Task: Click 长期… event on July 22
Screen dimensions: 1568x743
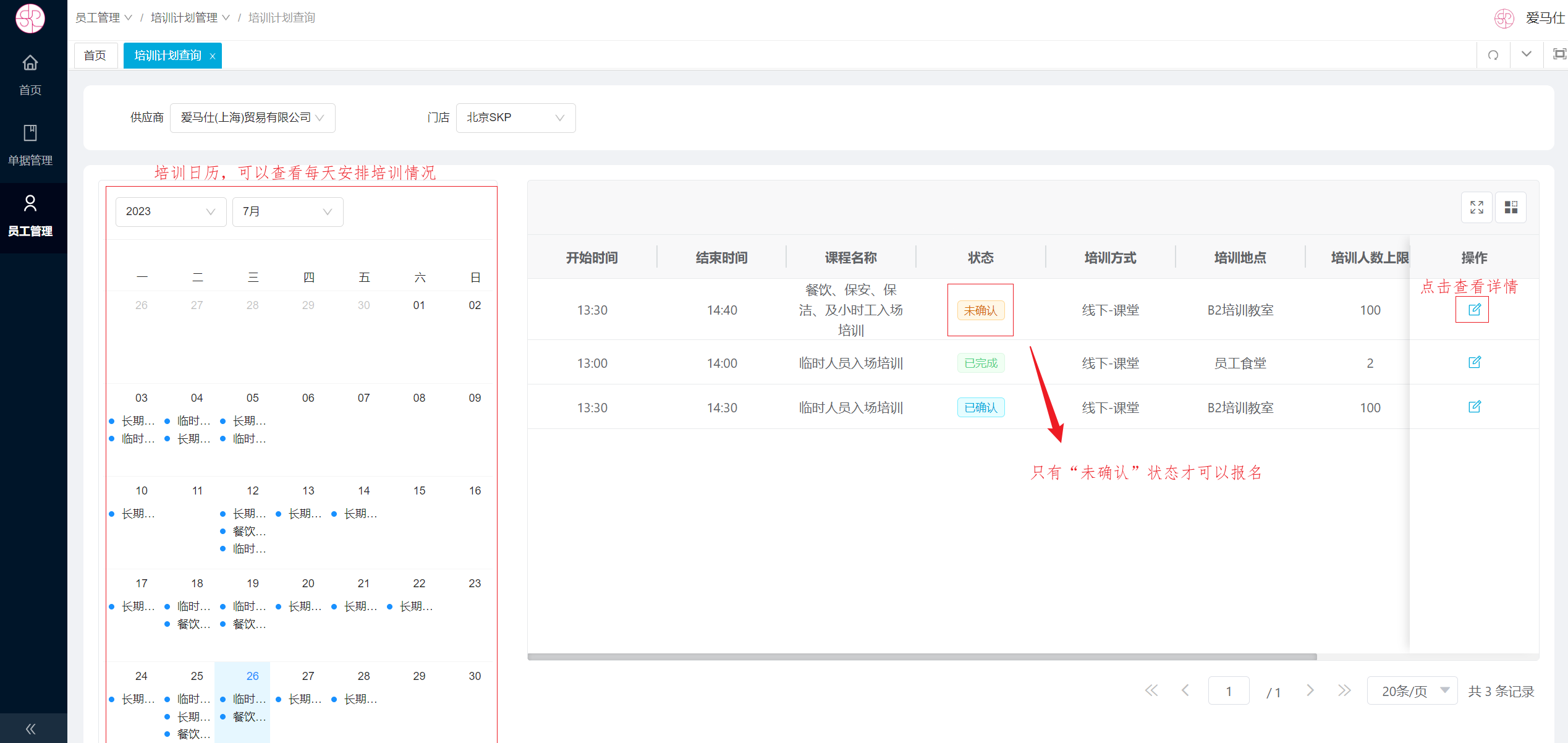Action: [410, 606]
